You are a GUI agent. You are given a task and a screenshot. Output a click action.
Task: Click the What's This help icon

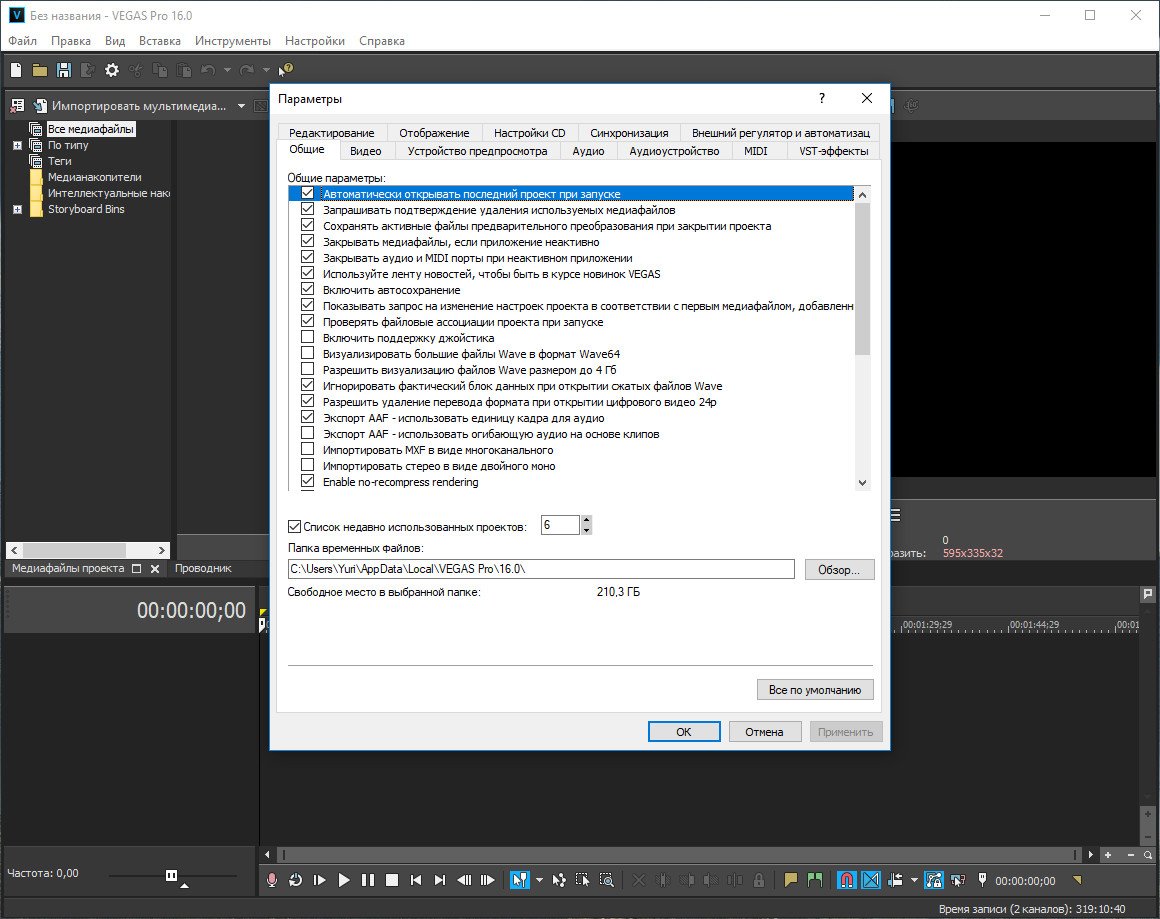pyautogui.click(x=286, y=70)
